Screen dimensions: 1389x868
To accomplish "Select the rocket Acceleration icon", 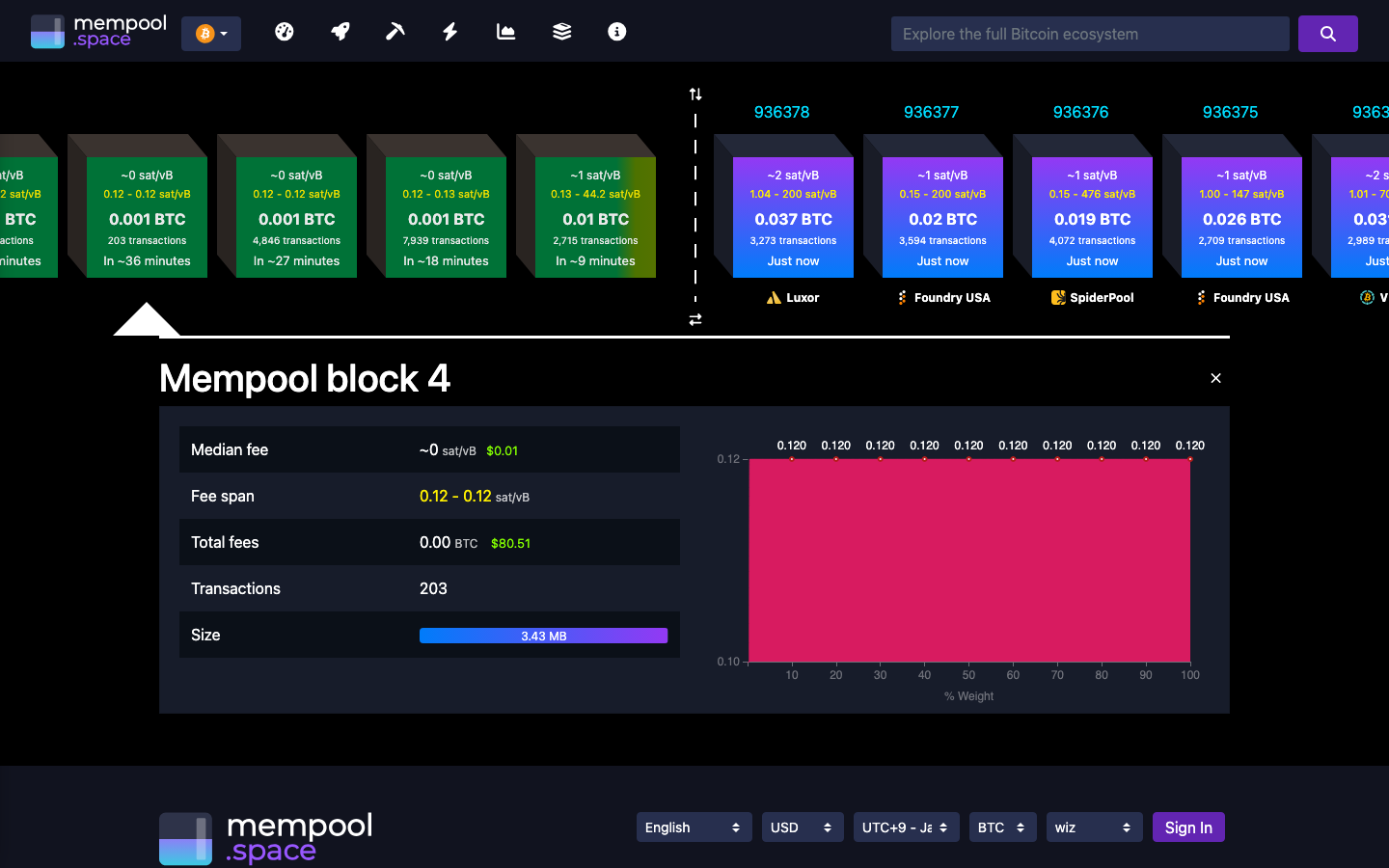I will (x=340, y=31).
